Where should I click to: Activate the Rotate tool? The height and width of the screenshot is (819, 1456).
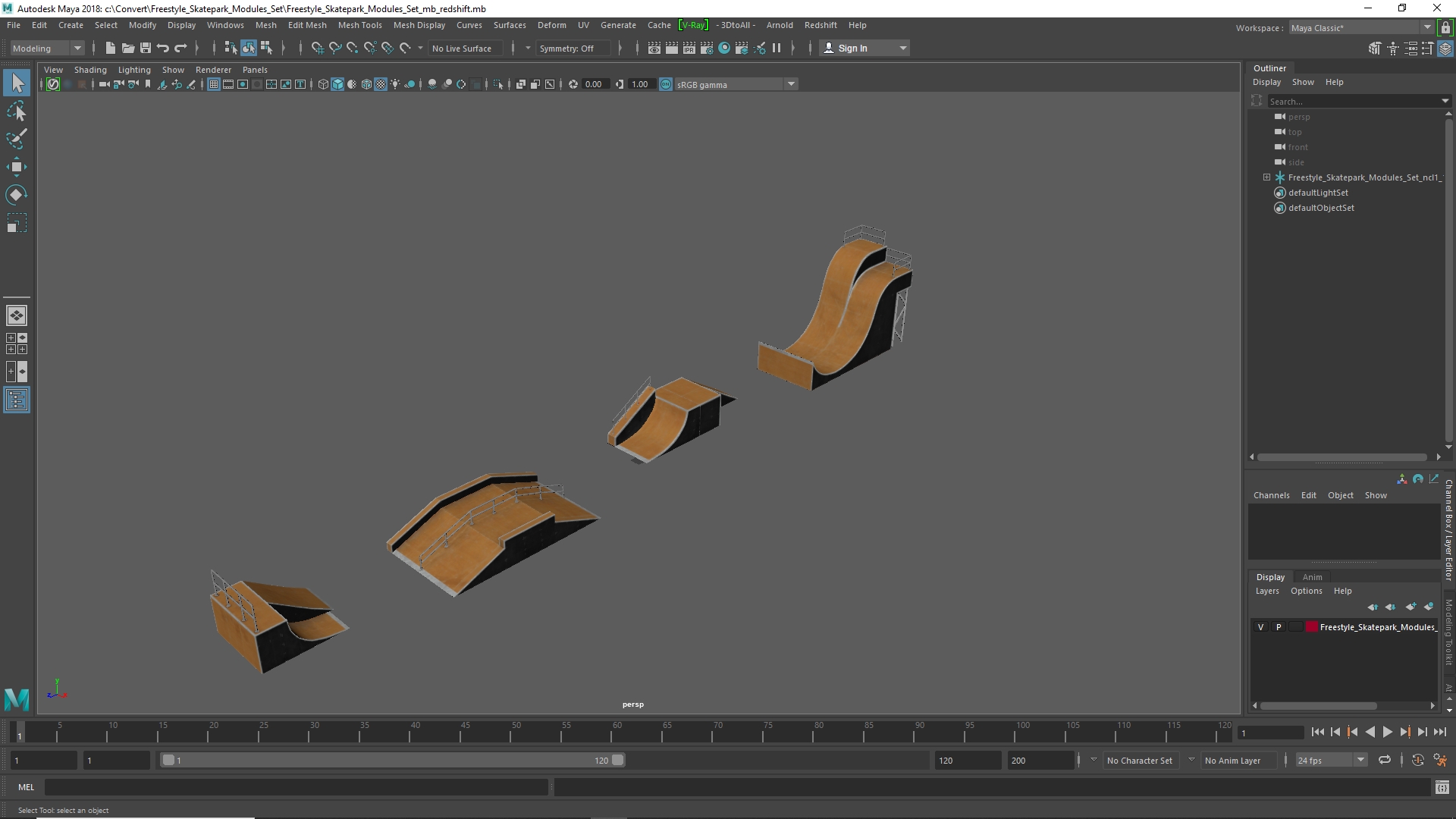tap(17, 195)
